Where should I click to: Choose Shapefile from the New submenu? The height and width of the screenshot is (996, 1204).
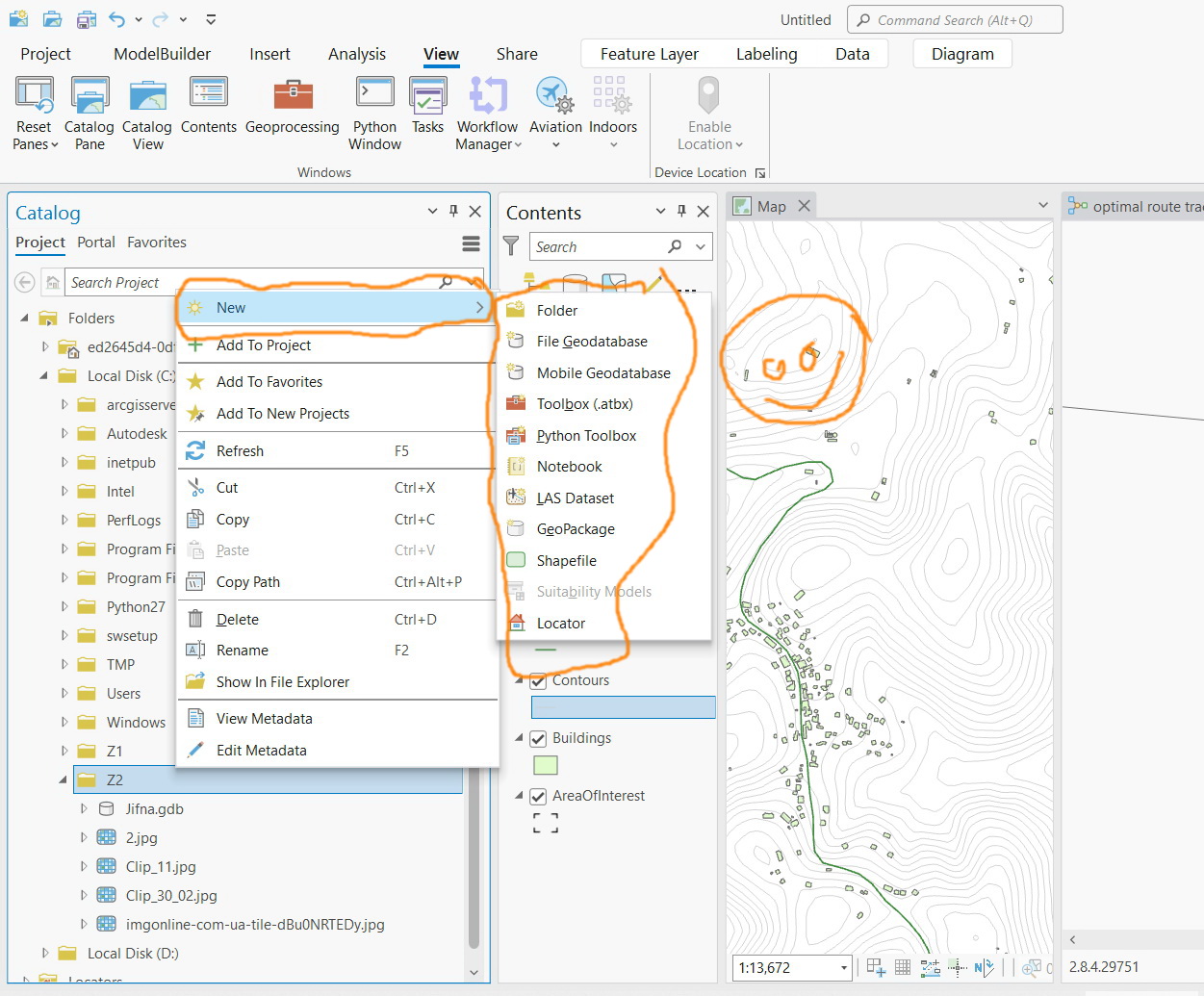(568, 560)
